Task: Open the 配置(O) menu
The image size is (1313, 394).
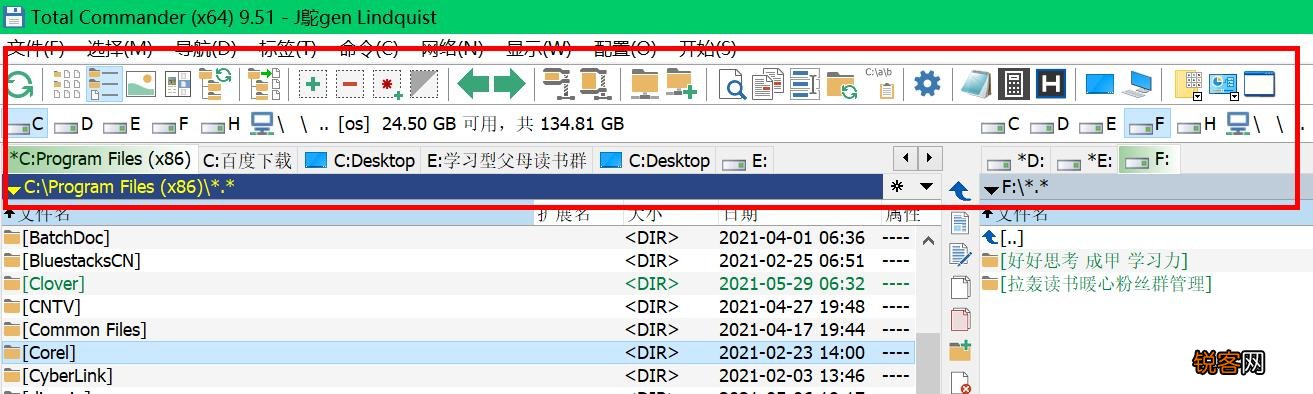Action: pos(625,48)
